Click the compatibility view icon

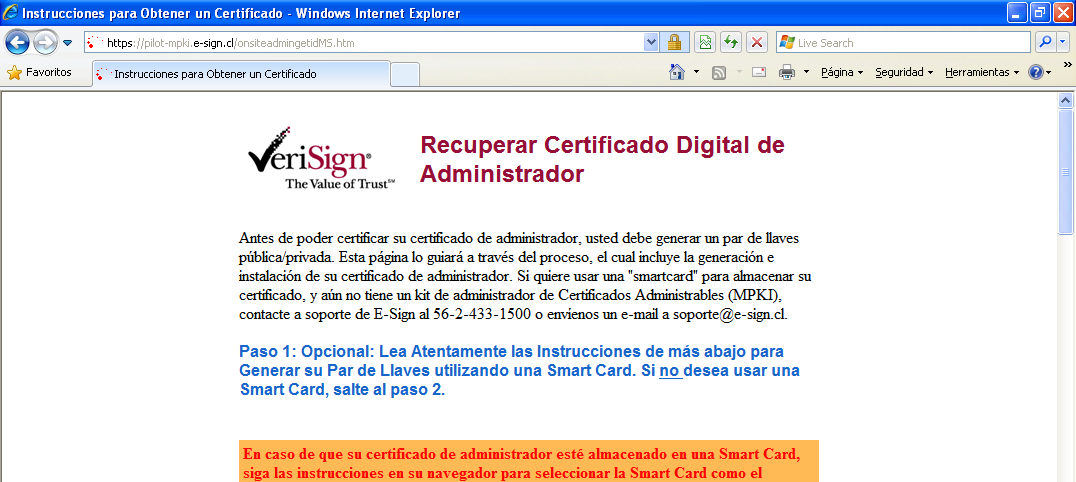pos(705,43)
